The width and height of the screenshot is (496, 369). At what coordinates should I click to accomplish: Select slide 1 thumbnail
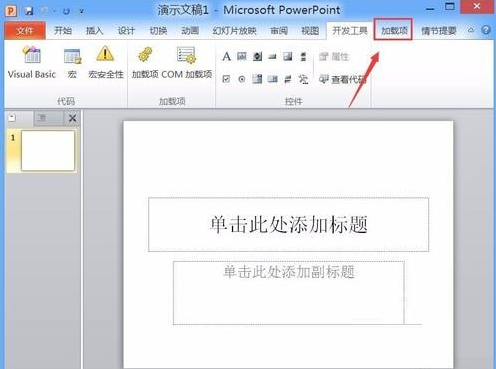point(48,151)
